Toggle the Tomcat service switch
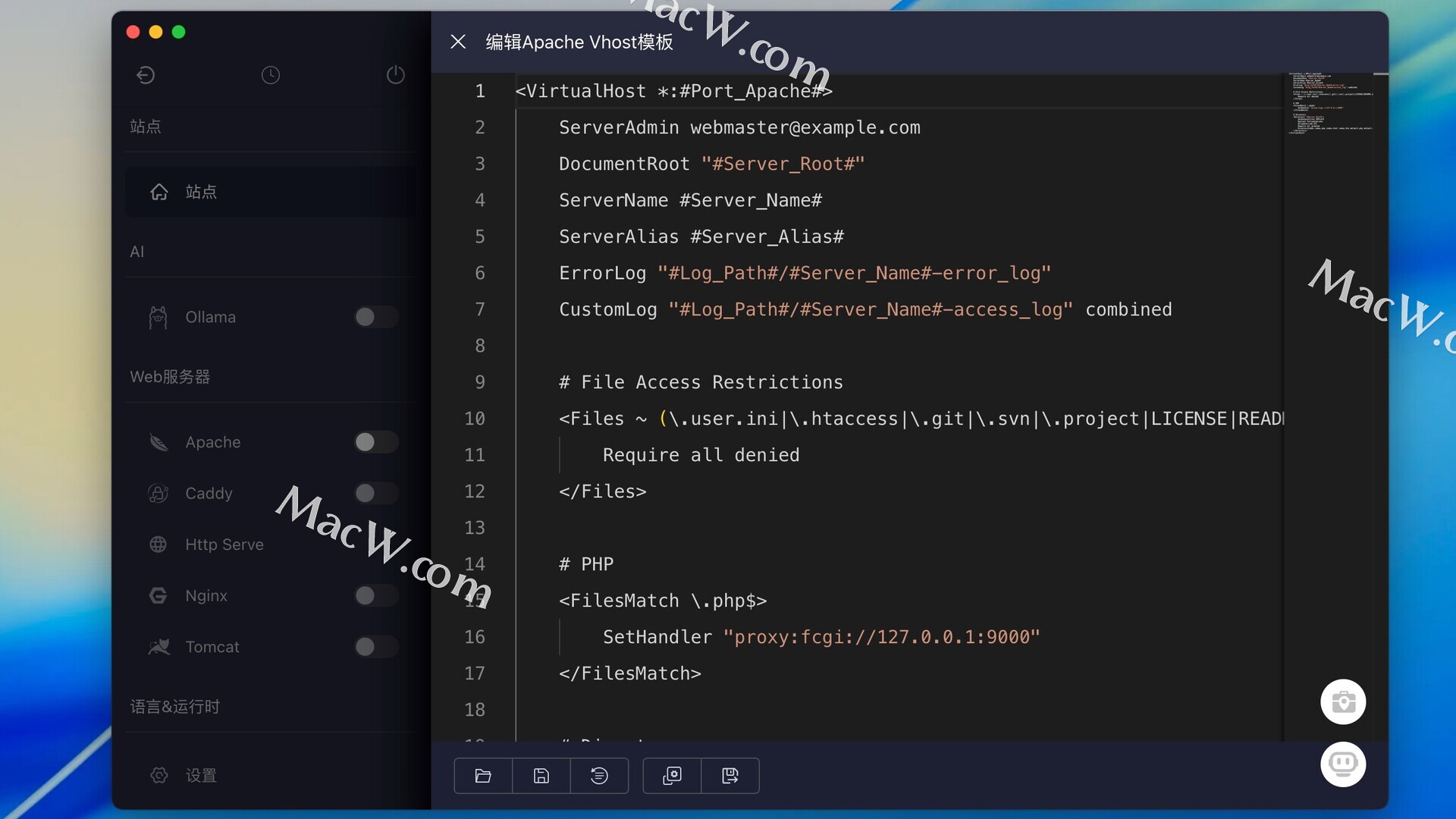This screenshot has width=1456, height=819. (x=376, y=647)
